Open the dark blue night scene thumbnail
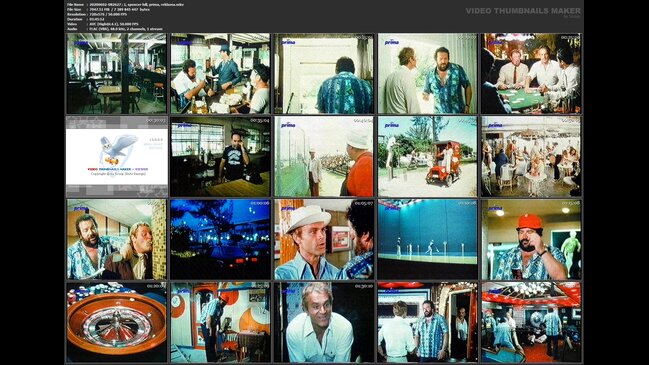Image resolution: width=649 pixels, height=365 pixels. (220, 240)
